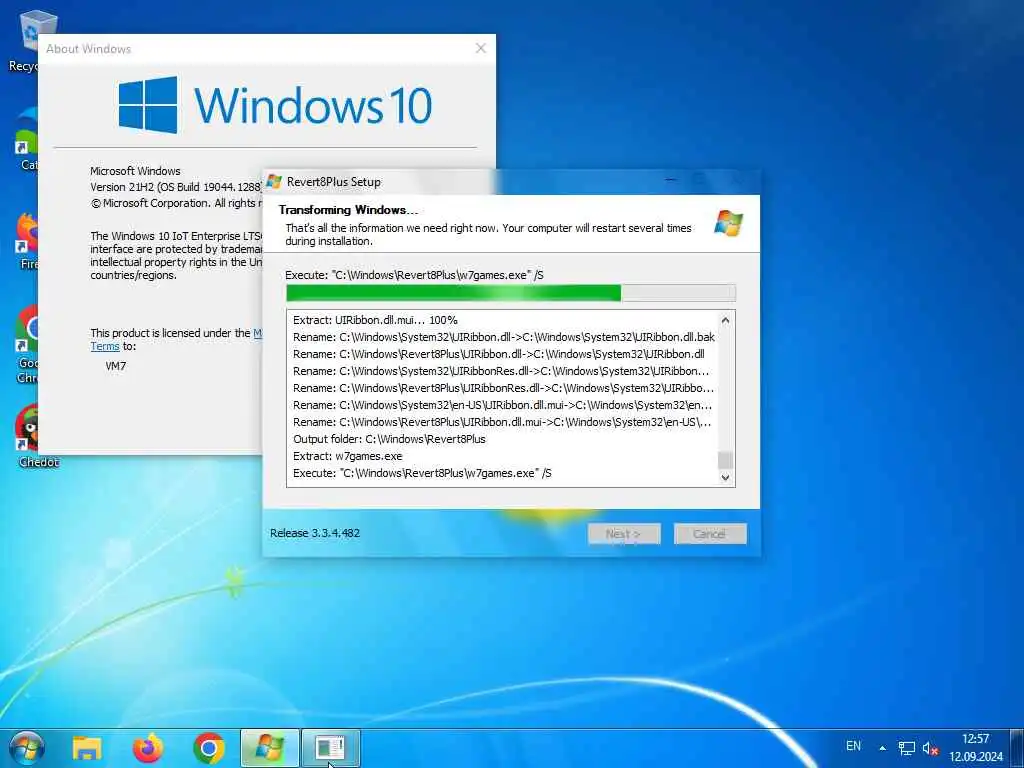The image size is (1024, 768).
Task: Click the Show desktop button at taskbar end
Action: [x=1017, y=748]
